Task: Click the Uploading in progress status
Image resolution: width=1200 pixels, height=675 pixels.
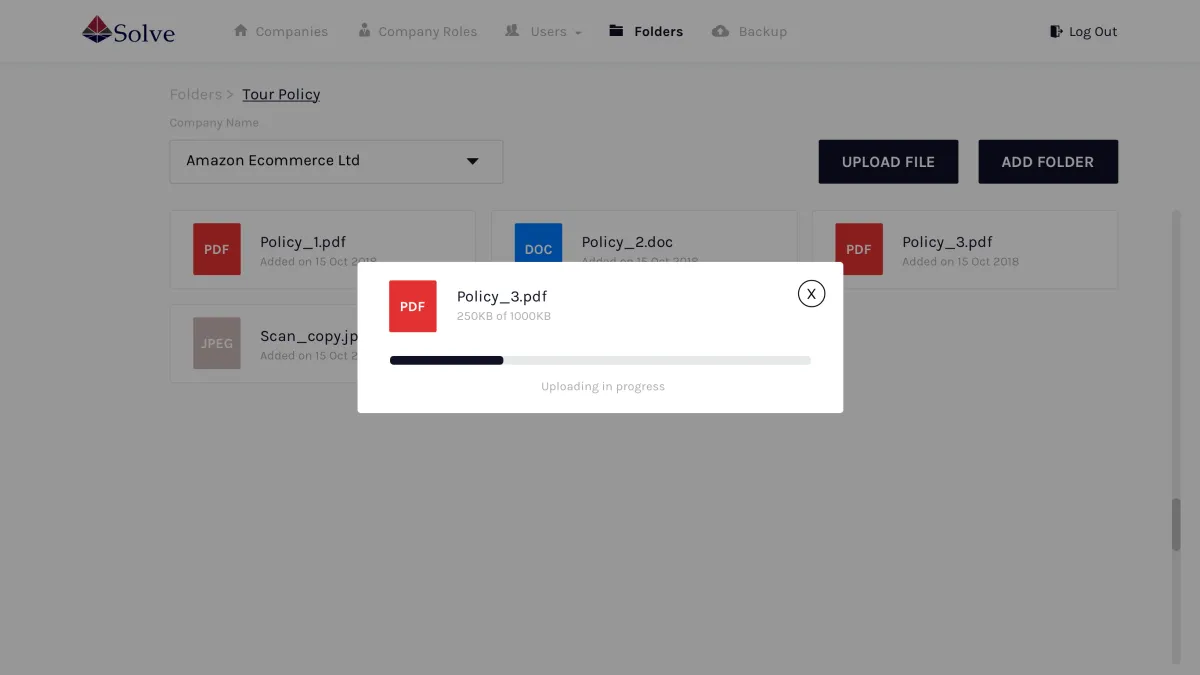Action: pos(603,386)
